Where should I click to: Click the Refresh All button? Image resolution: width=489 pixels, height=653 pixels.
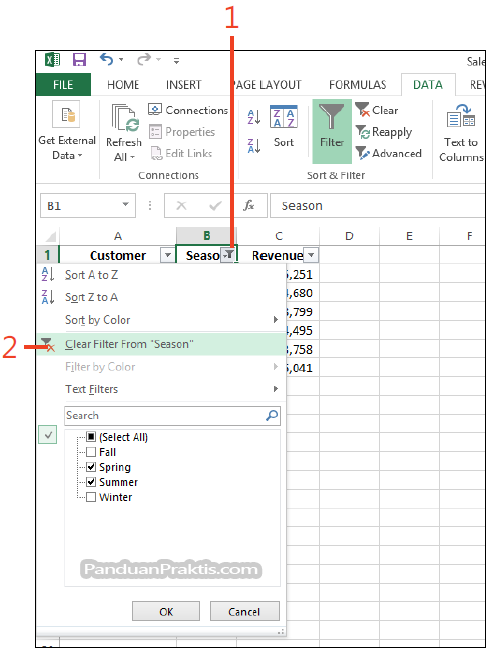tap(124, 132)
